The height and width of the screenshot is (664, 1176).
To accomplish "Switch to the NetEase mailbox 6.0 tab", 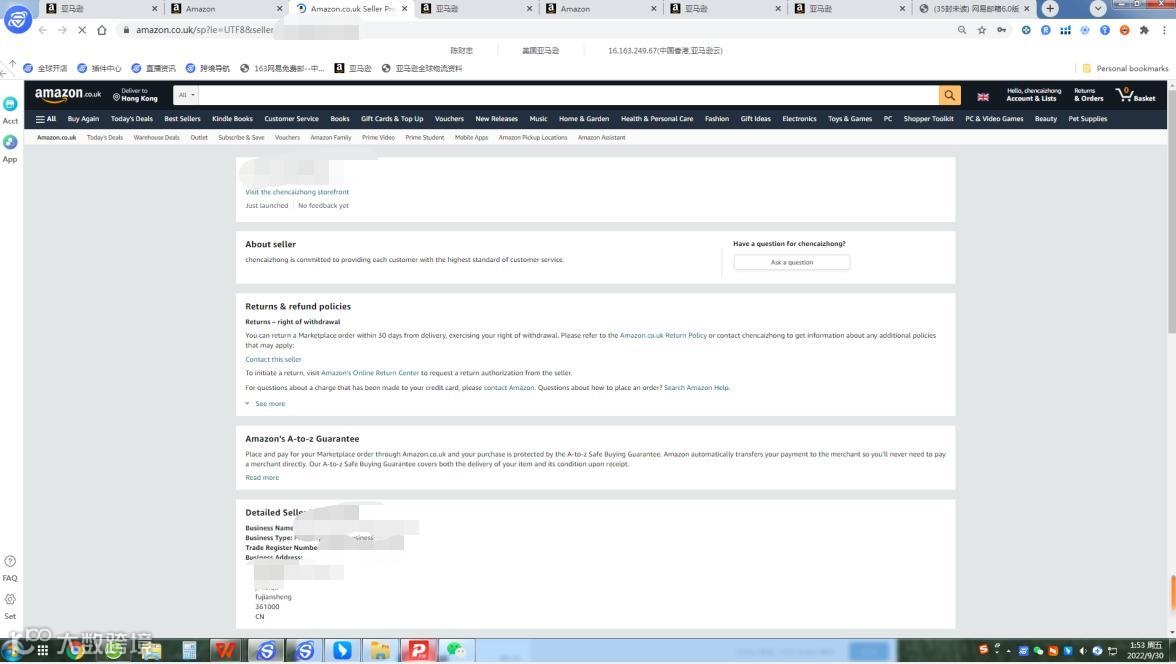I will (x=975, y=9).
